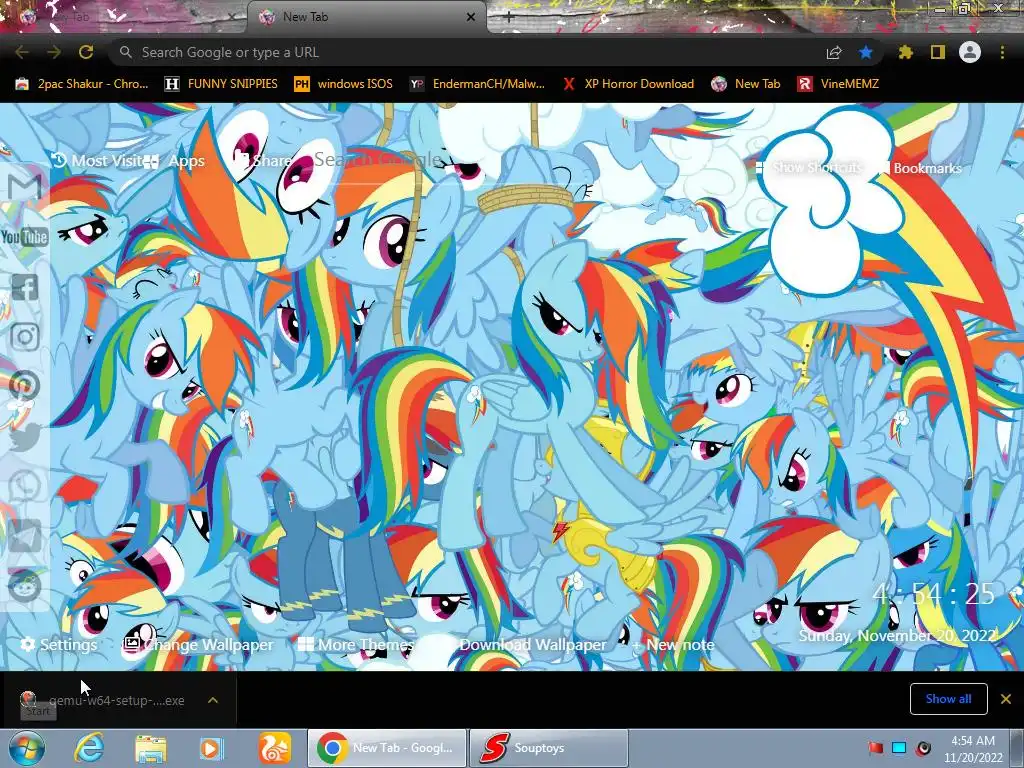Open Windows Explorer from the taskbar
This screenshot has height=768, width=1024.
(150, 748)
